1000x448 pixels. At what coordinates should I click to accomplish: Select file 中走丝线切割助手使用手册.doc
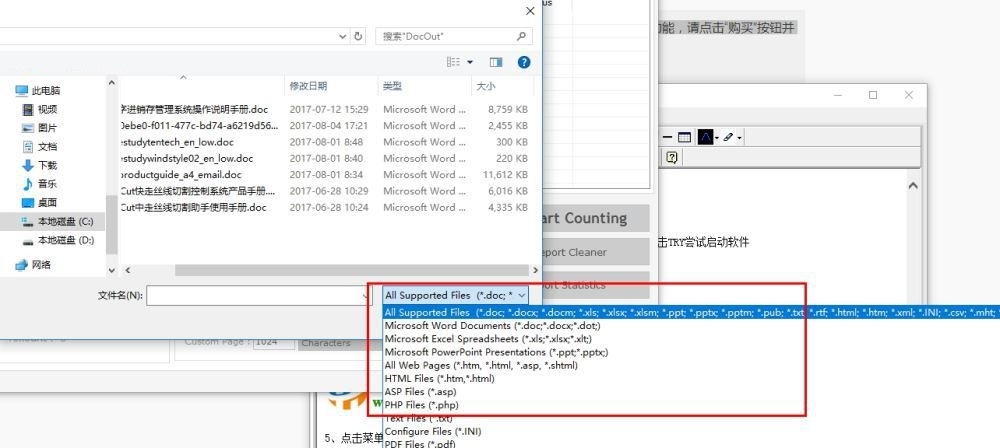click(x=193, y=207)
